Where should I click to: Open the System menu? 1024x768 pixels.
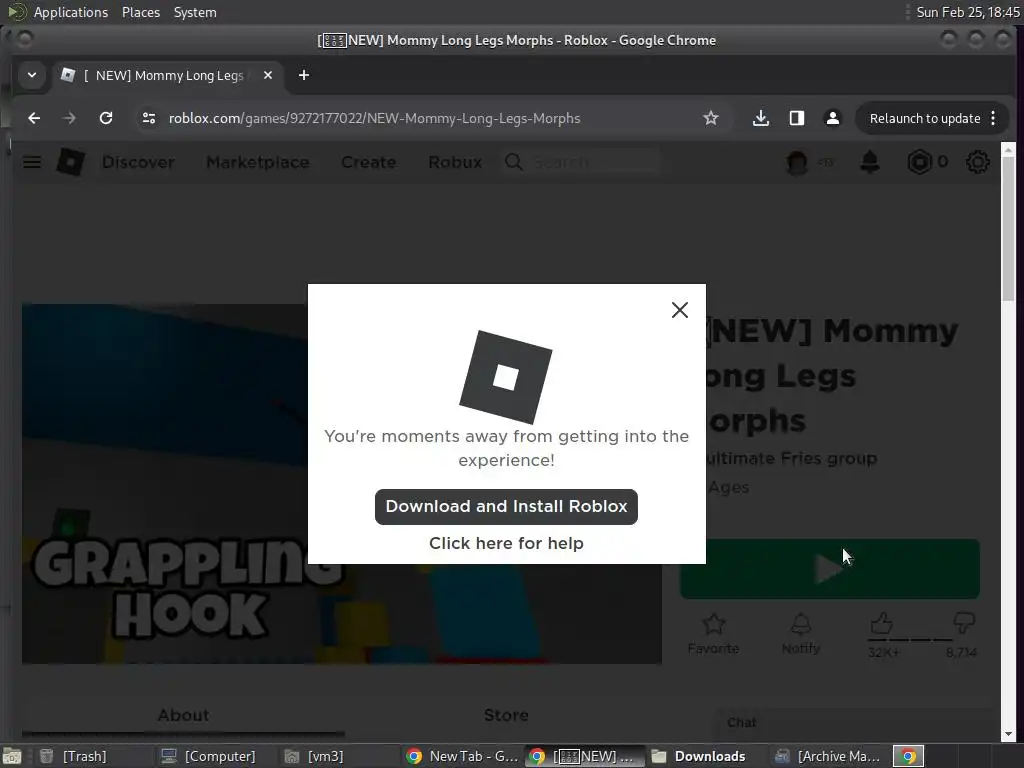tap(195, 12)
